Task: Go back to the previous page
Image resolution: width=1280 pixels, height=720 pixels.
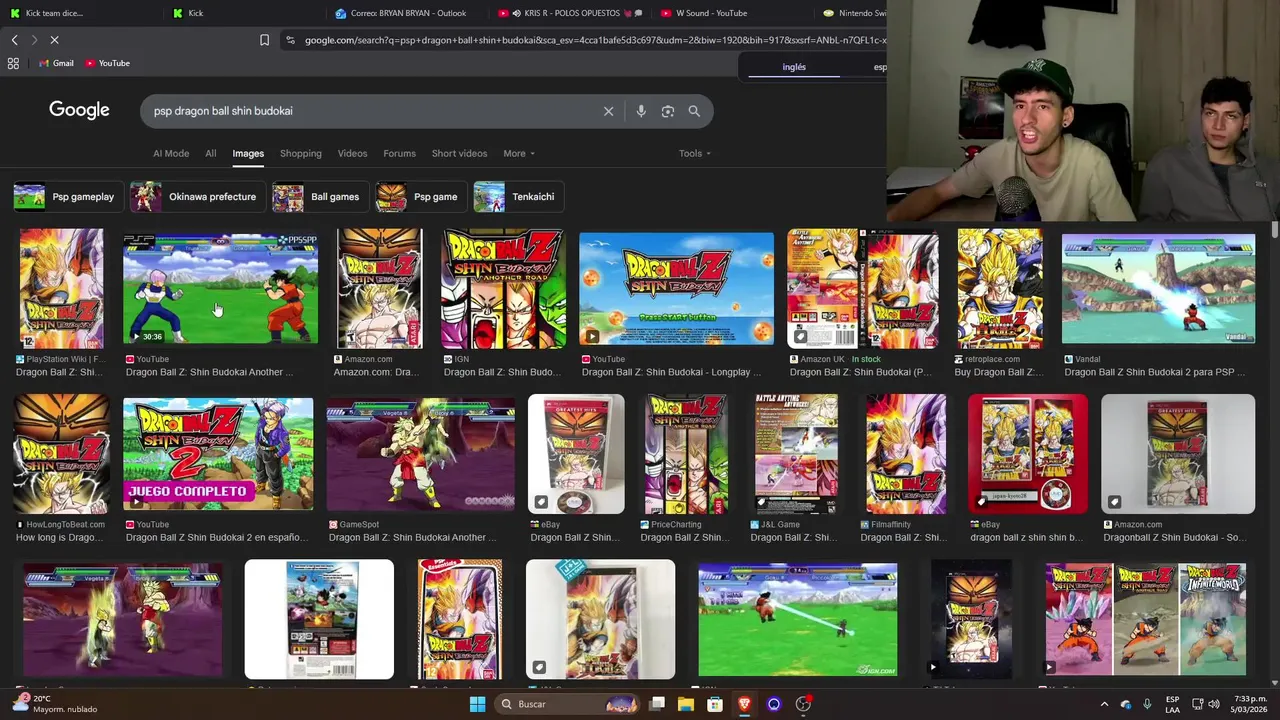Action: pyautogui.click(x=14, y=40)
